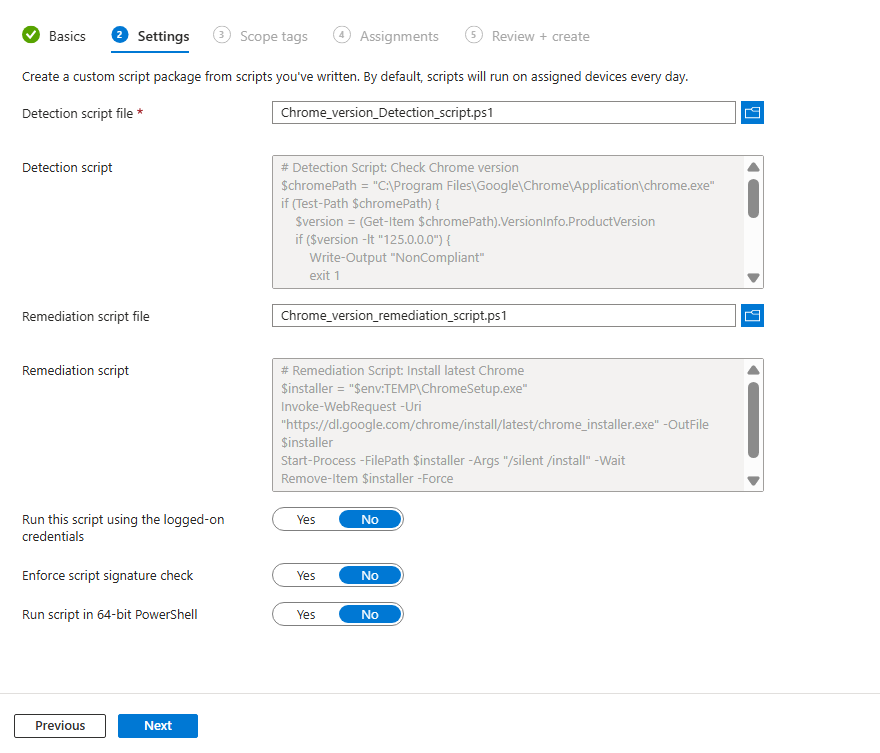The image size is (880, 753).
Task: Click the remediation script scrollbar up arrow
Action: [x=754, y=370]
